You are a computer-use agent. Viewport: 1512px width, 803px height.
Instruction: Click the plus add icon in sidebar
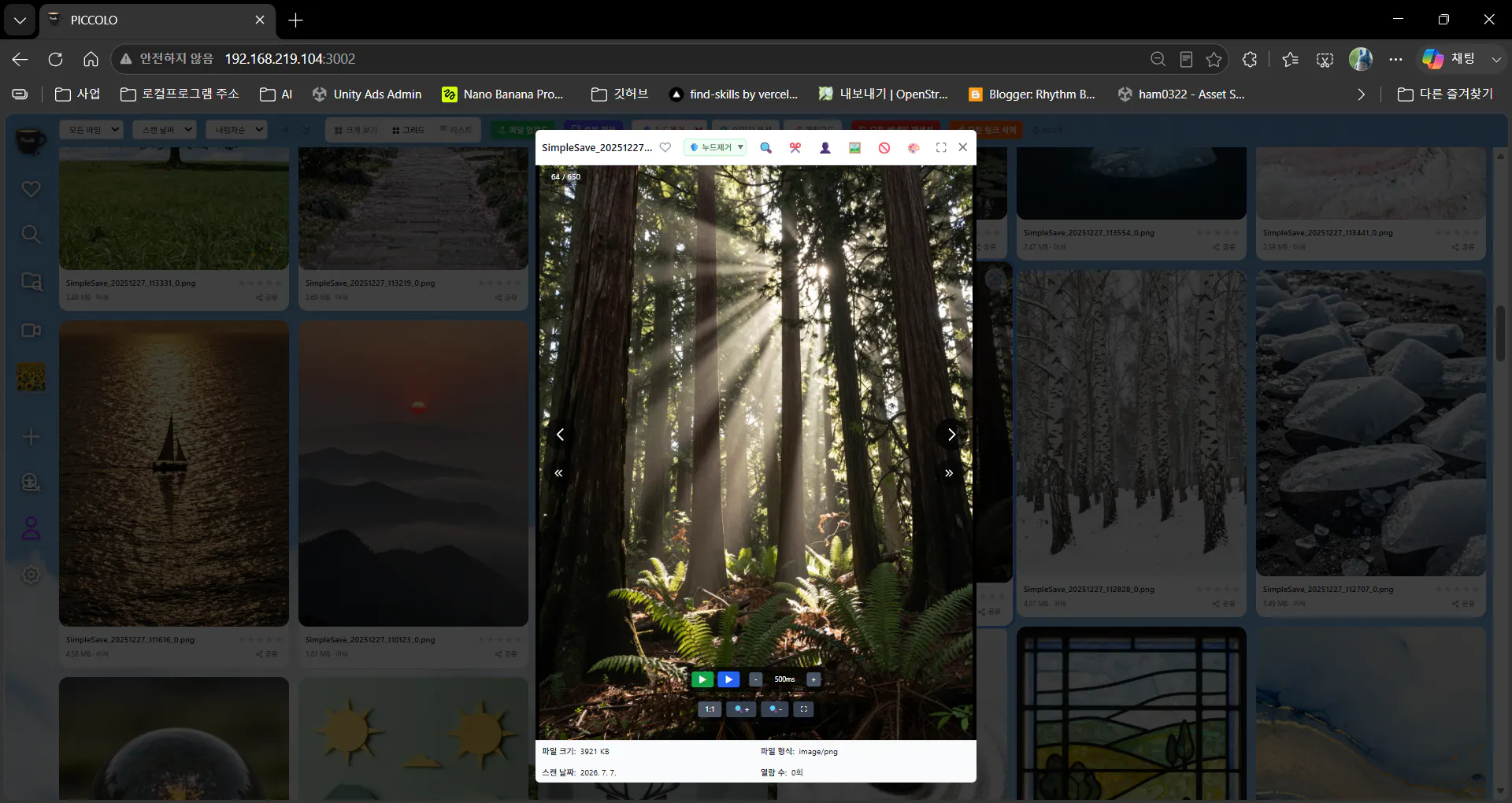tap(31, 436)
